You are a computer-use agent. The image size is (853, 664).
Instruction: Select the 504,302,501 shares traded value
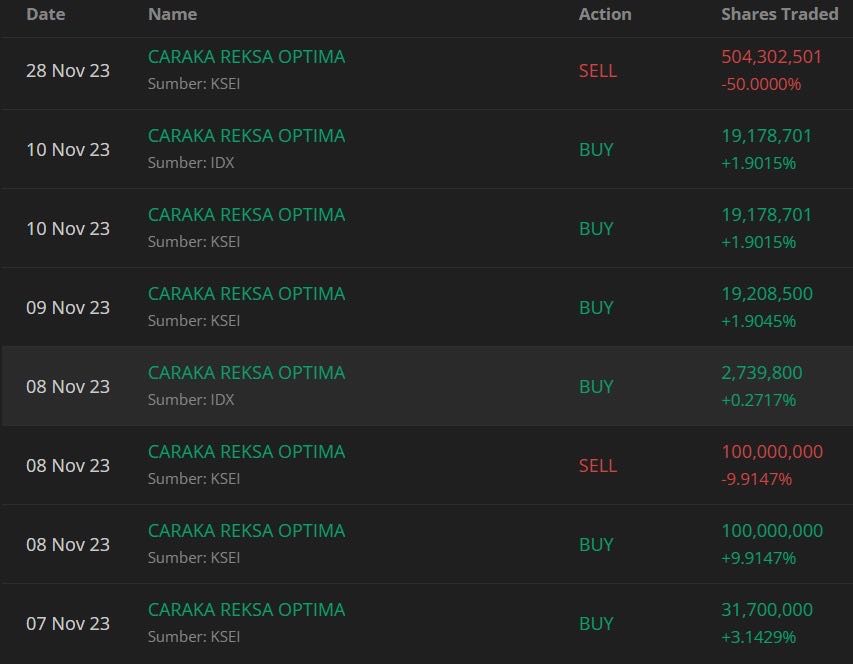click(771, 57)
